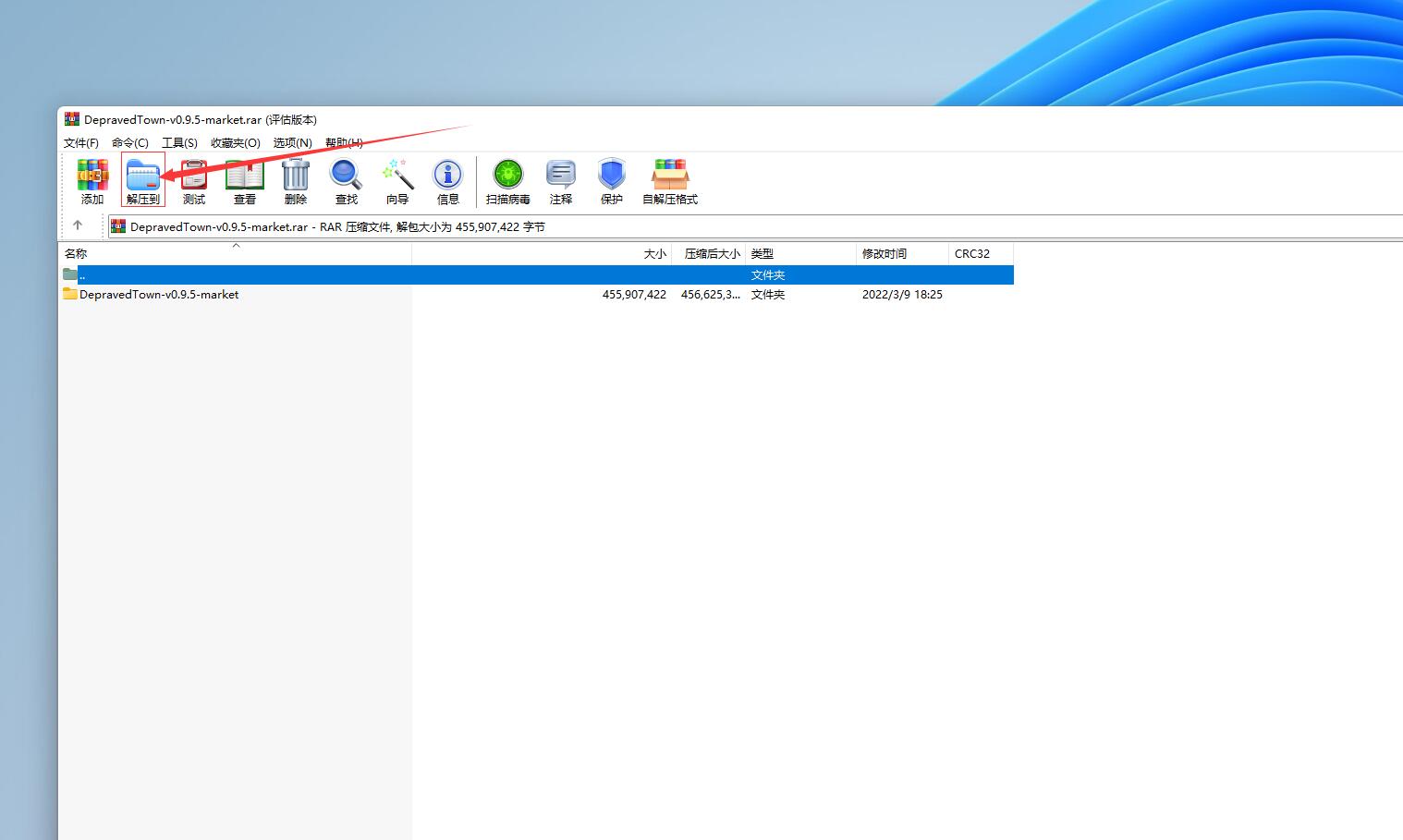The height and width of the screenshot is (840, 1403).
Task: Click 文件夹 type in DepravedTown row
Action: click(x=768, y=295)
